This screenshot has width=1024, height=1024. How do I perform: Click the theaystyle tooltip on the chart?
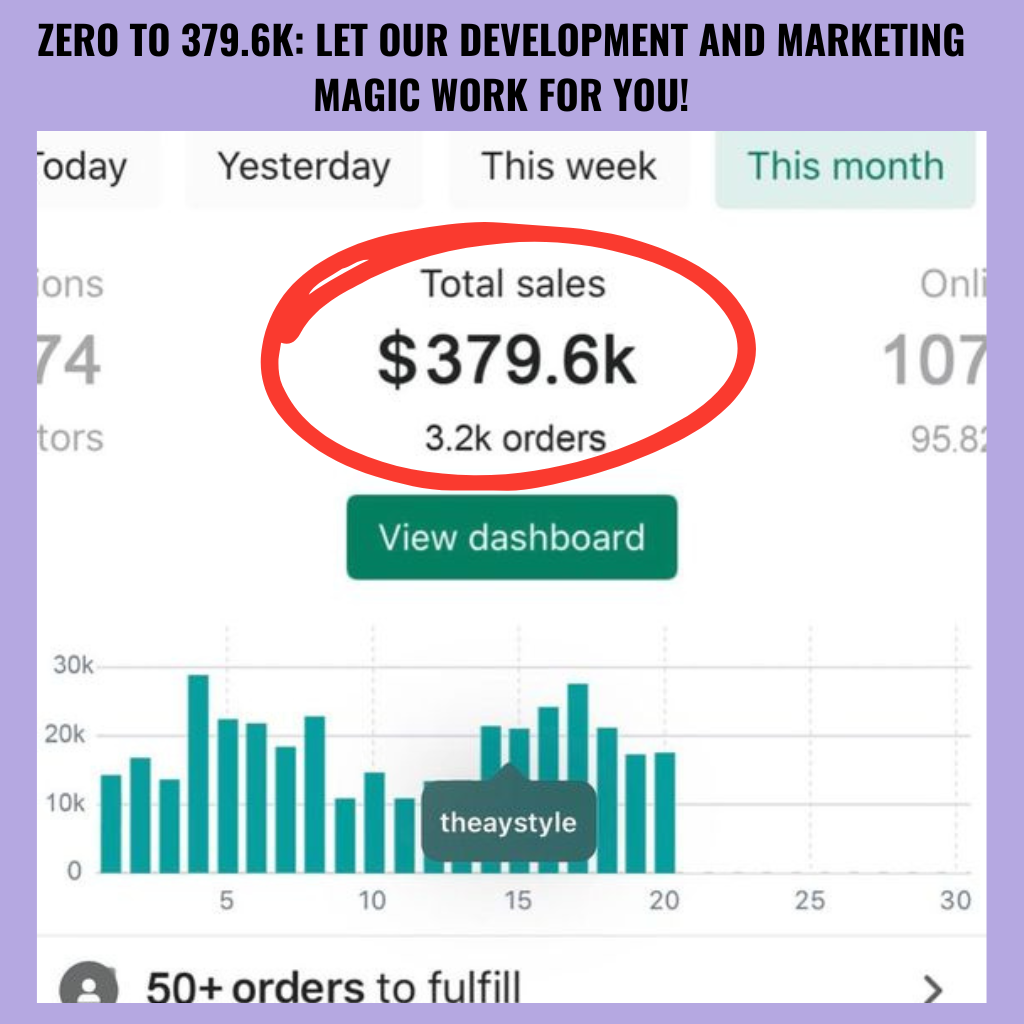pyautogui.click(x=508, y=823)
